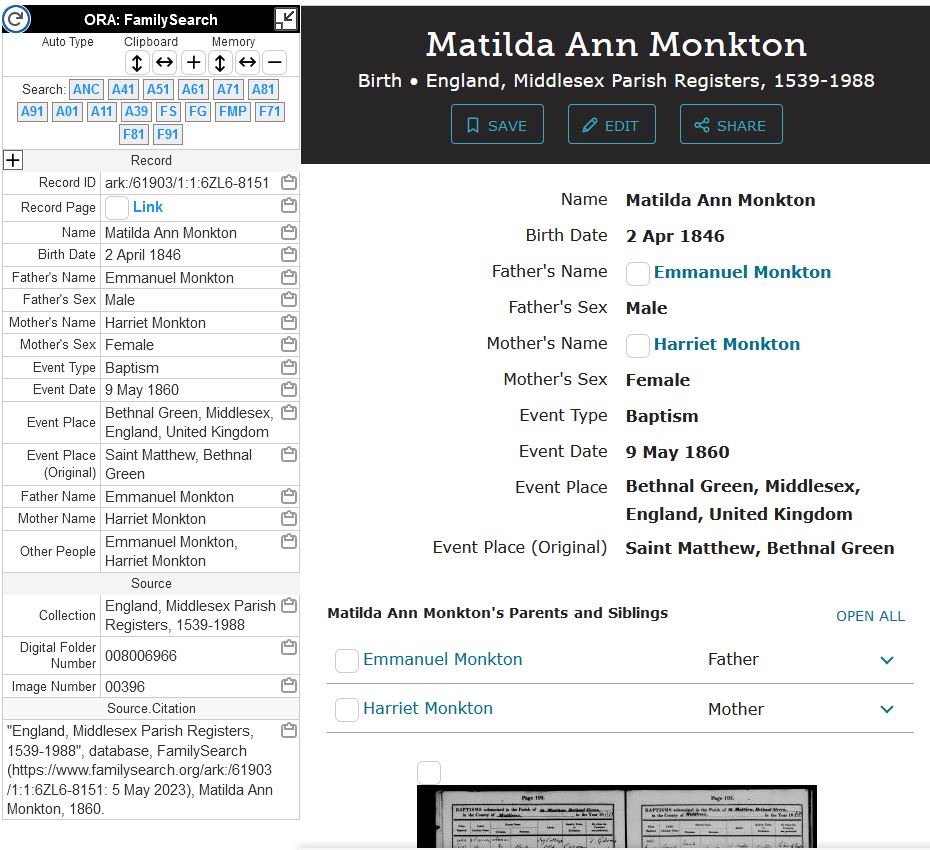
Task: Select the ANC search button
Action: (x=87, y=89)
